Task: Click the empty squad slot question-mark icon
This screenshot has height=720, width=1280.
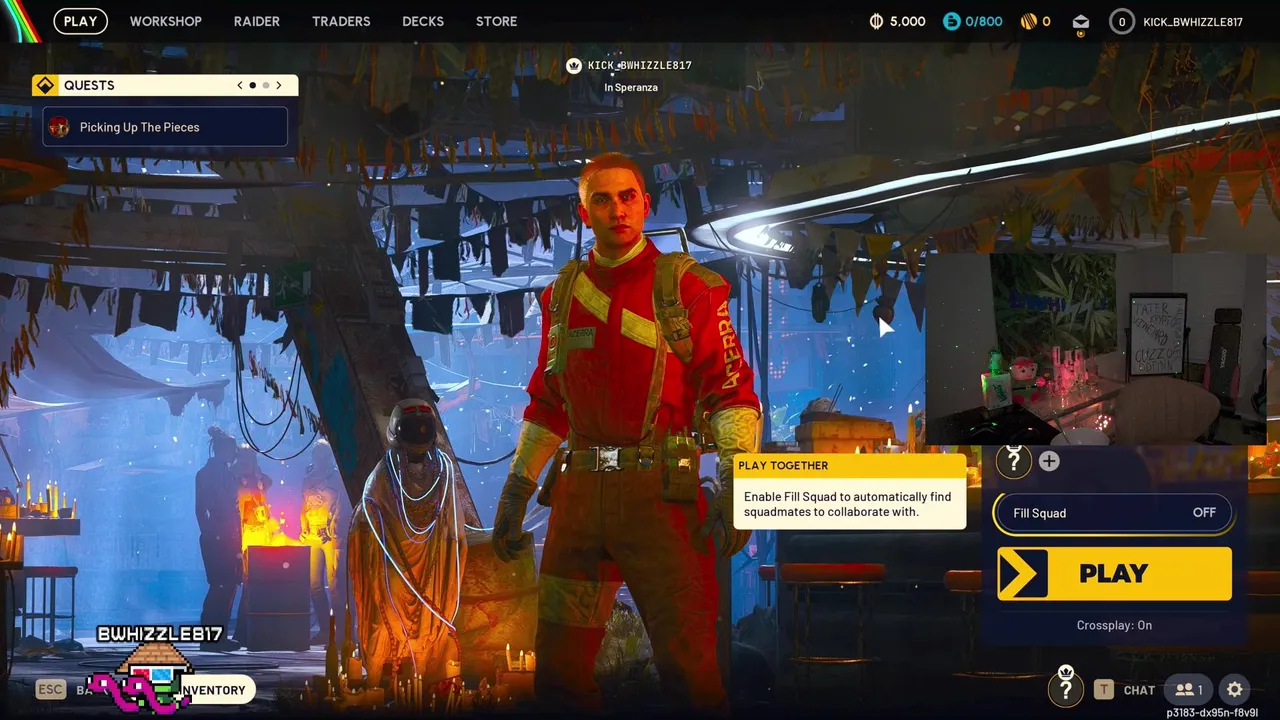Action: [1013, 460]
